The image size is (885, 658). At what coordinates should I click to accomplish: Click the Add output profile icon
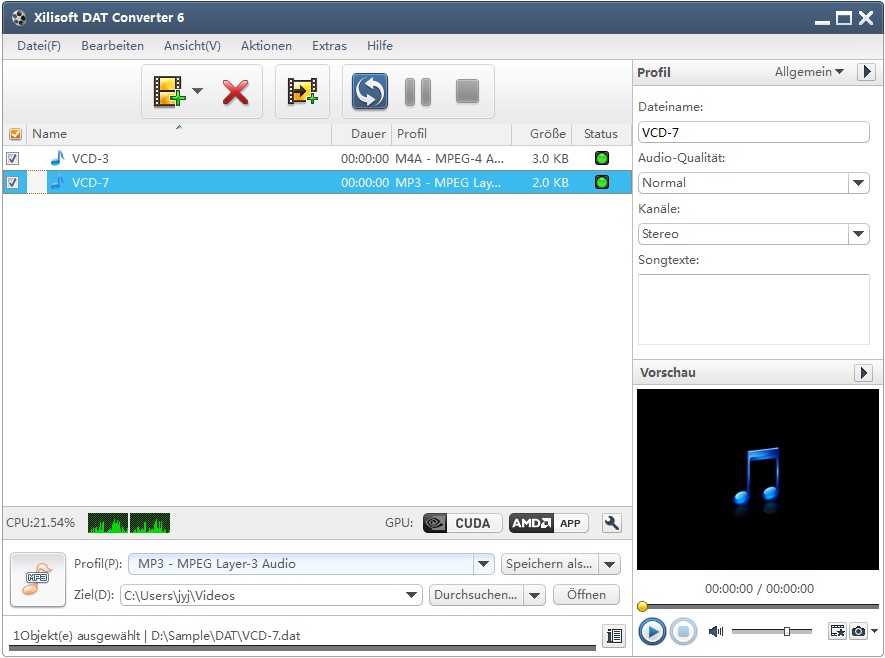click(x=302, y=91)
